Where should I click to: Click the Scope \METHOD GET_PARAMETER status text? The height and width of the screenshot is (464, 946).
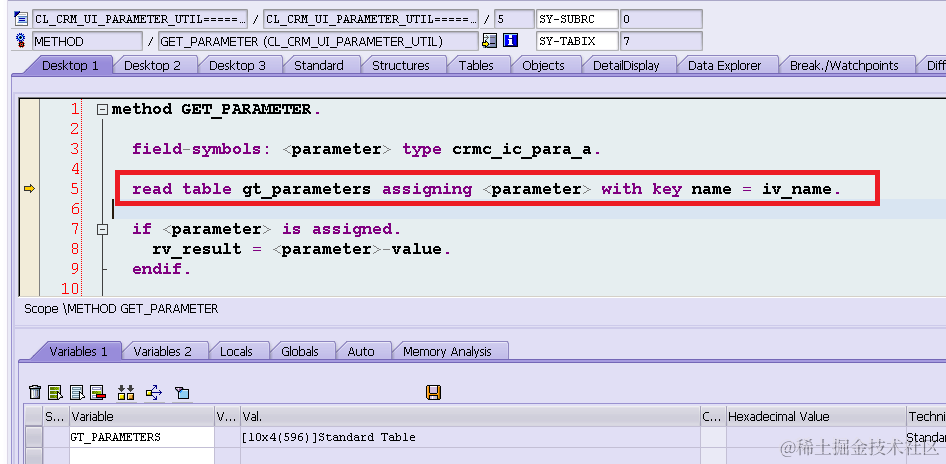121,309
